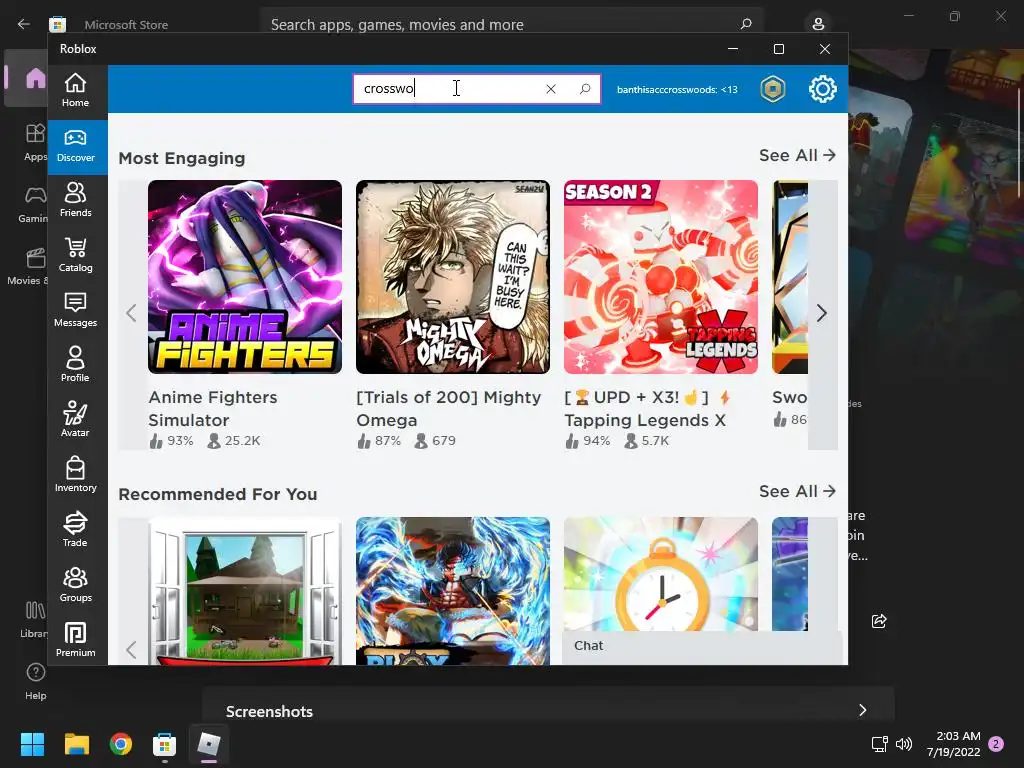The height and width of the screenshot is (768, 1024).
Task: Click [Trials of 200] Mighty Omega title
Action: point(449,409)
